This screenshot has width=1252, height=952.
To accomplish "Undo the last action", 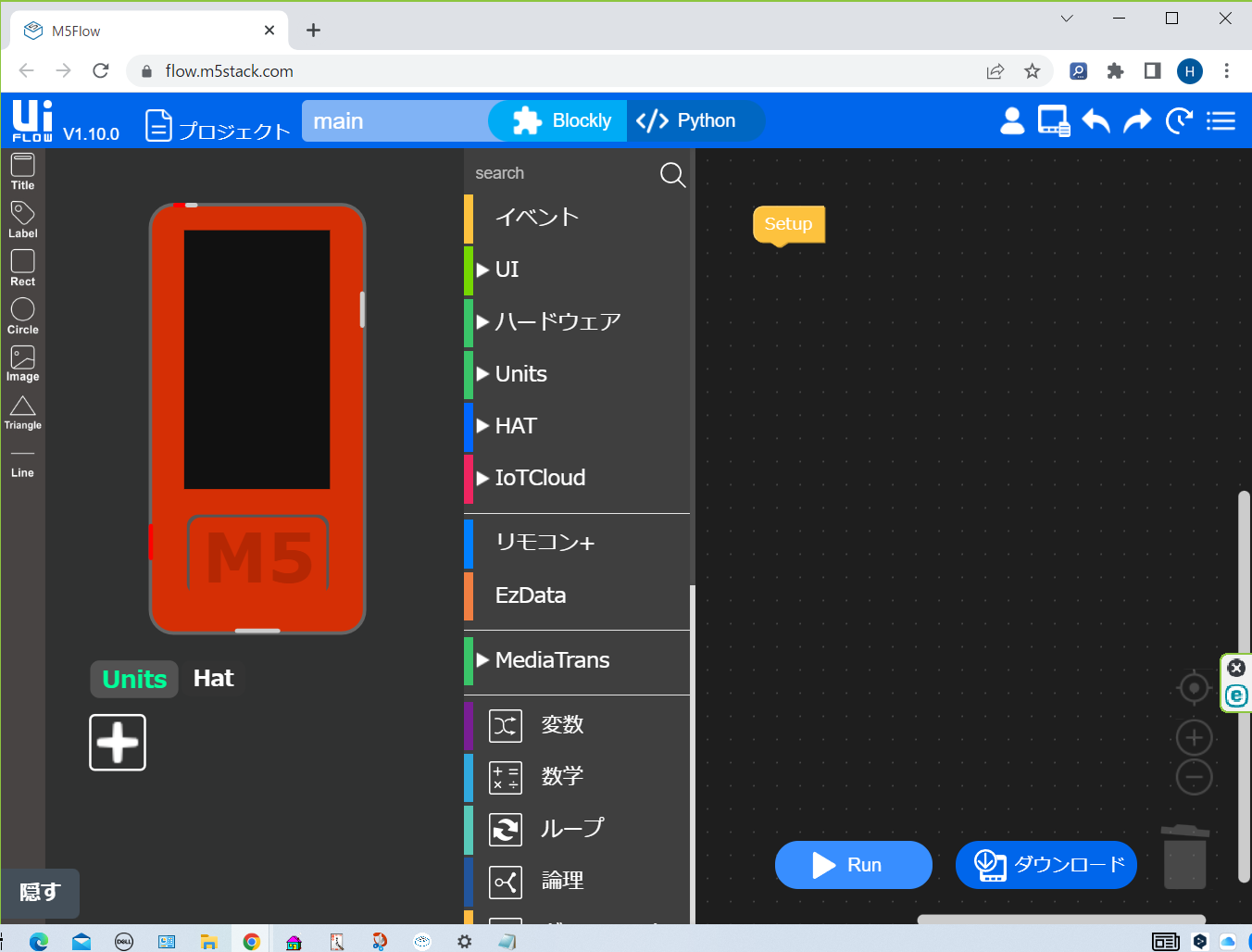I will (x=1096, y=120).
